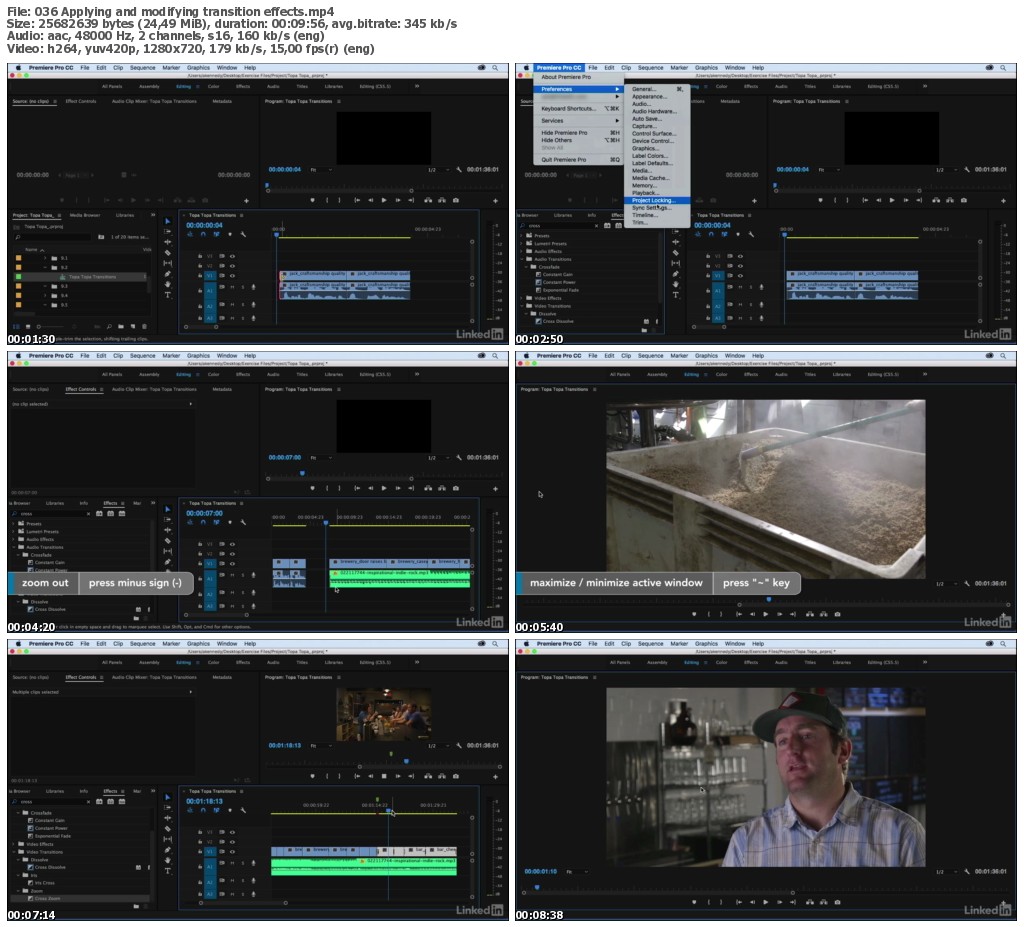1024x927 pixels.
Task: Open the Sequence menu in the 00:01:30 frame
Action: point(142,67)
